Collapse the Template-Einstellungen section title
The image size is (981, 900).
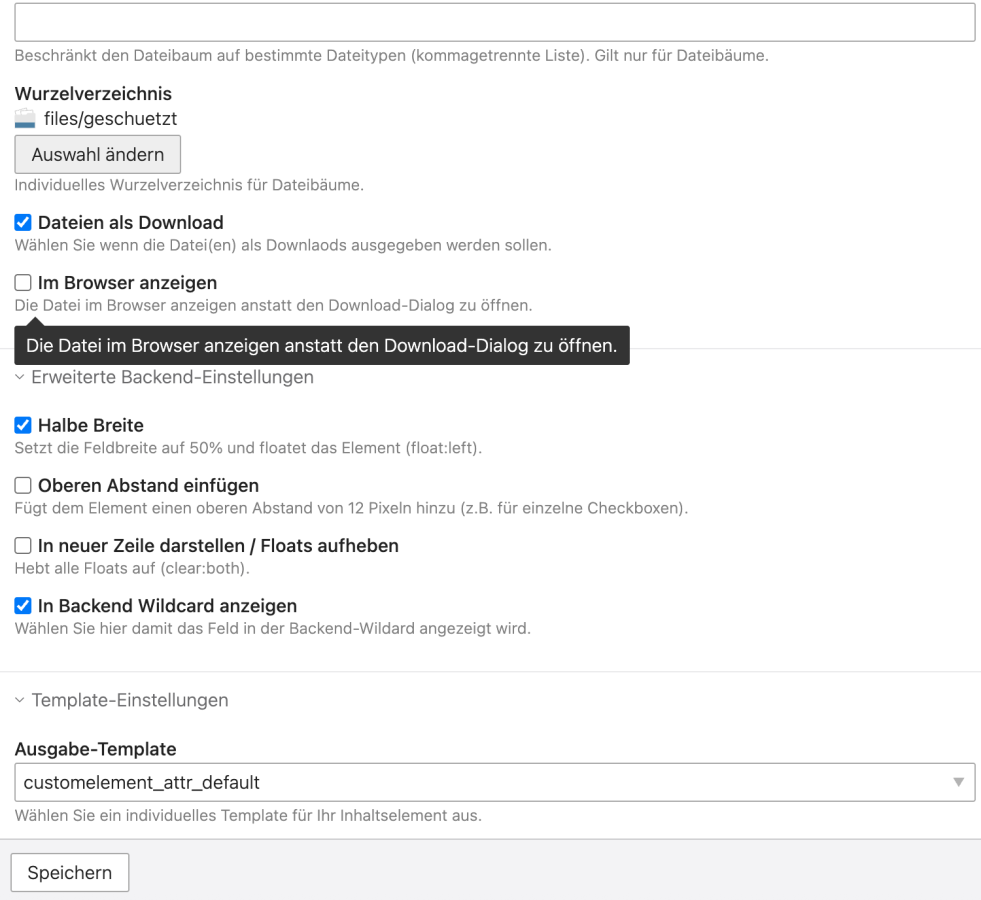tap(130, 701)
